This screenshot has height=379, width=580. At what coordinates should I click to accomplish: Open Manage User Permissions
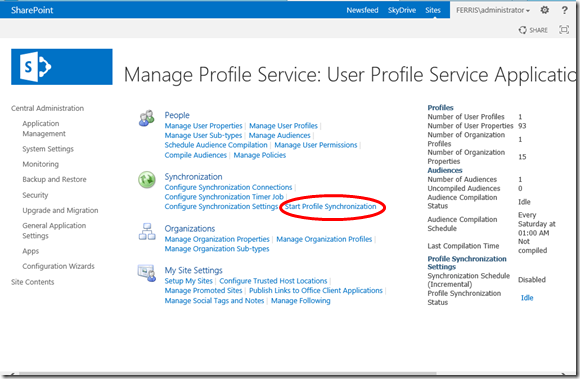click(x=316, y=145)
